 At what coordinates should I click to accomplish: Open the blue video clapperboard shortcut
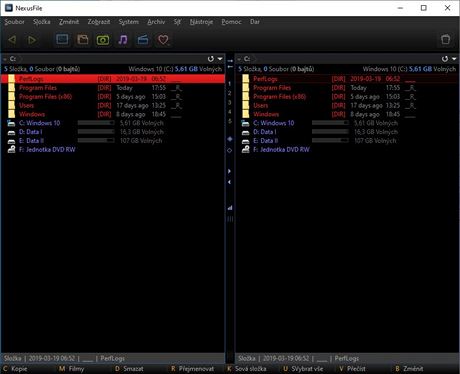[x=143, y=40]
